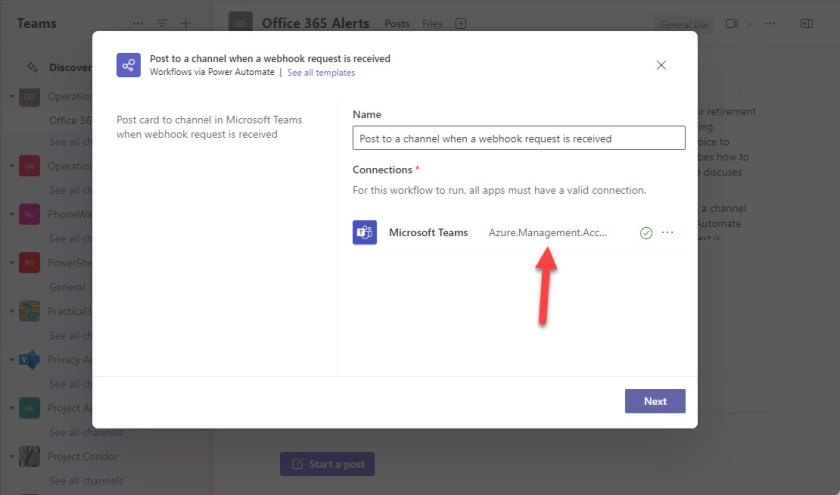Collapse the Privacy team arrow
This screenshot has width=840, height=495.
coord(12,359)
